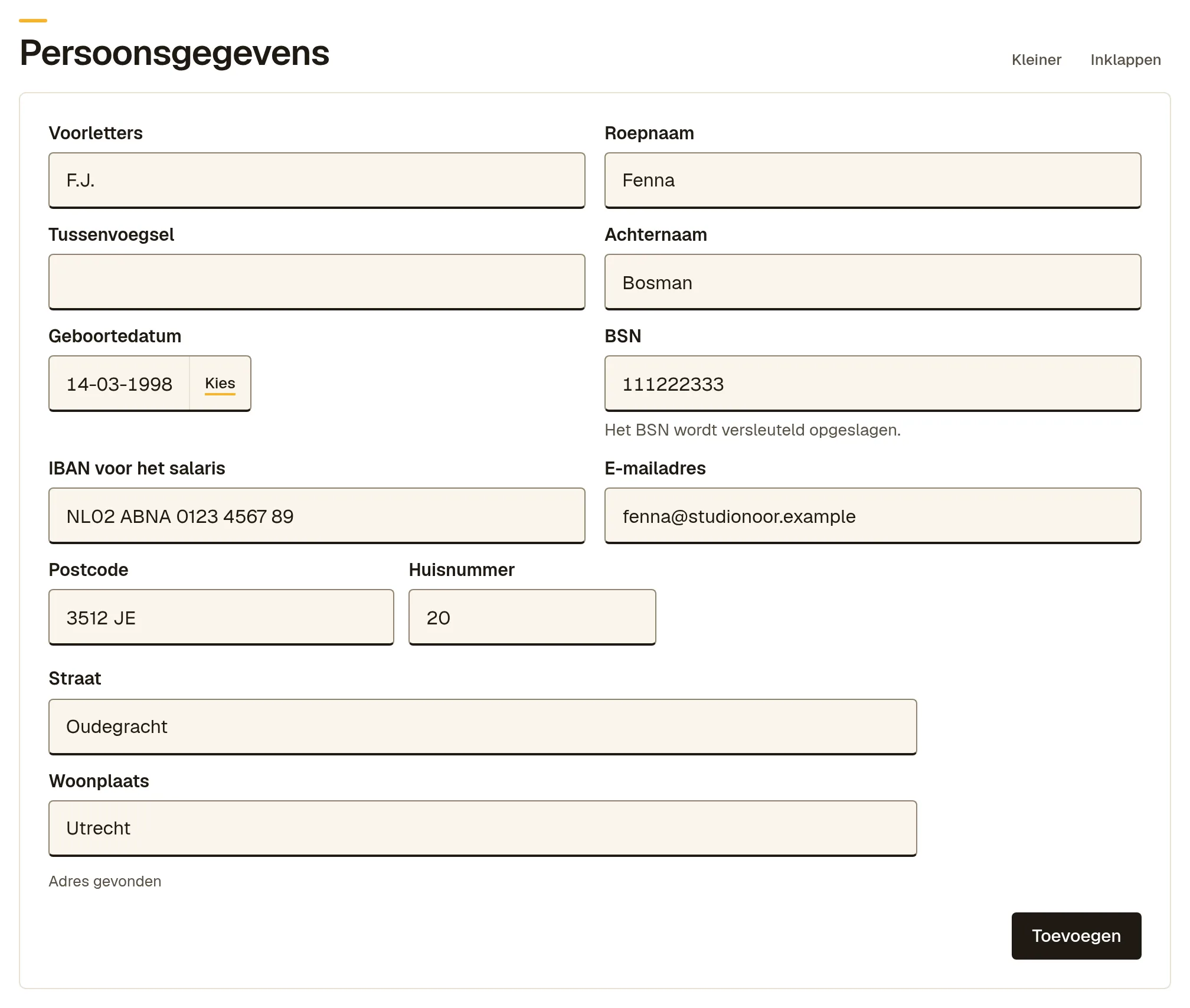This screenshot has width=1190, height=1008.
Task: Click the Straat field with Oudegracht
Action: pyautogui.click(x=483, y=727)
